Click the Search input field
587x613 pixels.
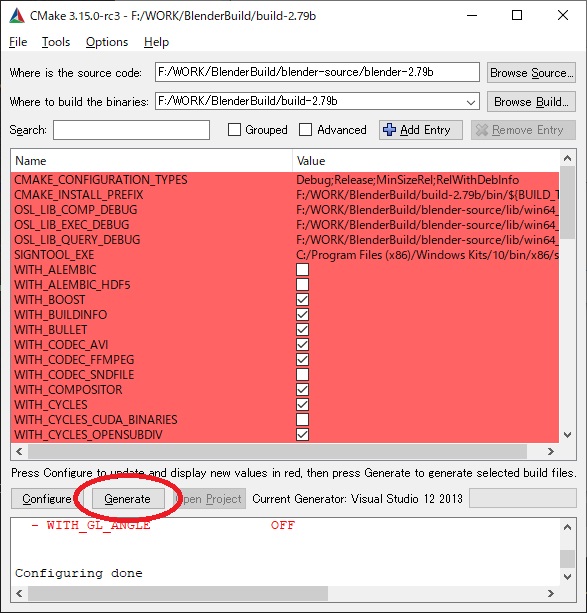coord(131,130)
